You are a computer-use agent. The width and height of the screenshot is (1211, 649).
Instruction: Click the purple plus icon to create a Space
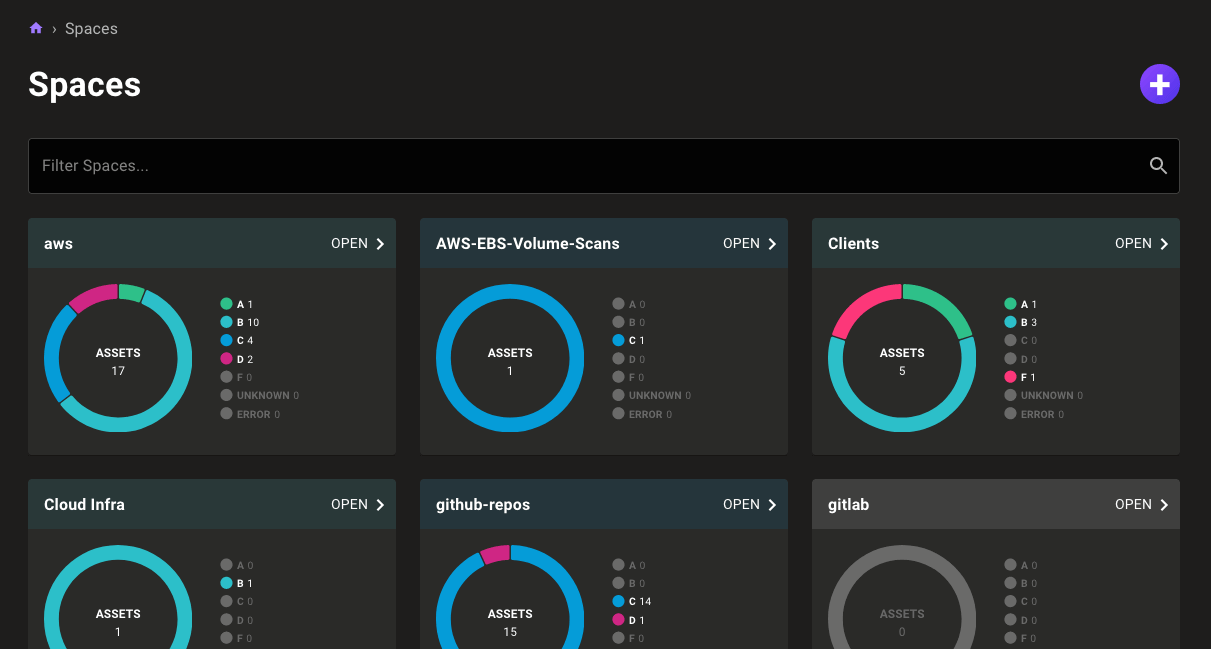[x=1159, y=84]
